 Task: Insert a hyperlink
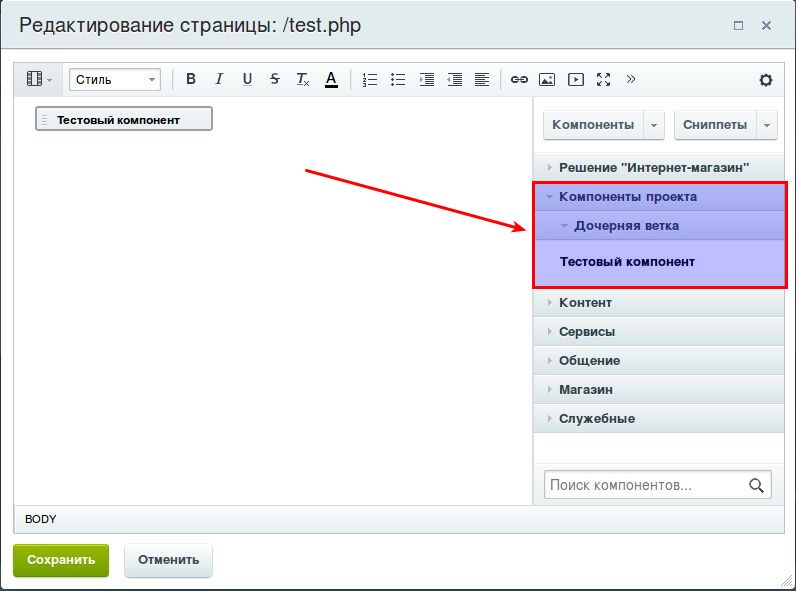tap(519, 79)
